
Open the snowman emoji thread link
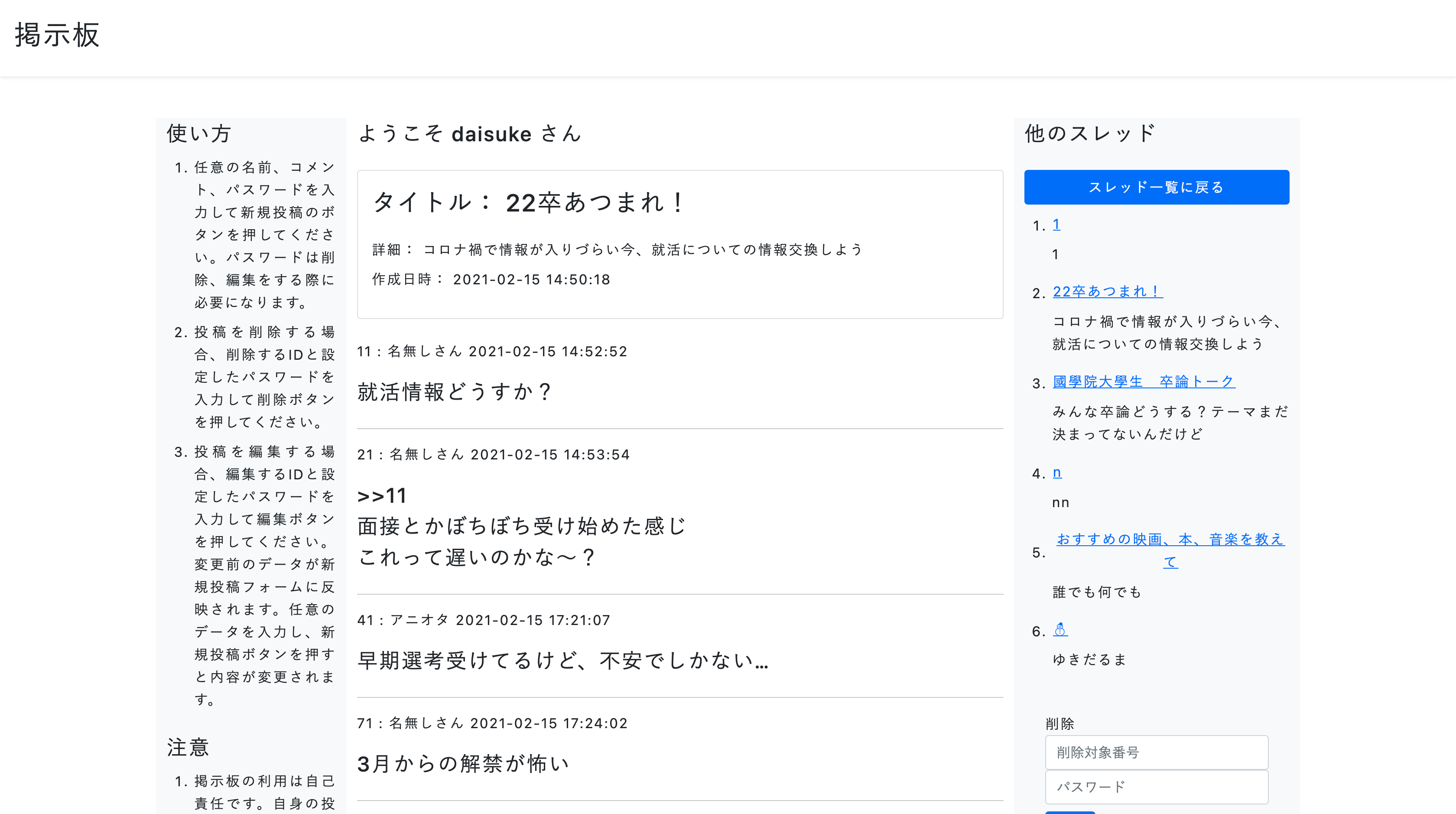click(x=1060, y=629)
